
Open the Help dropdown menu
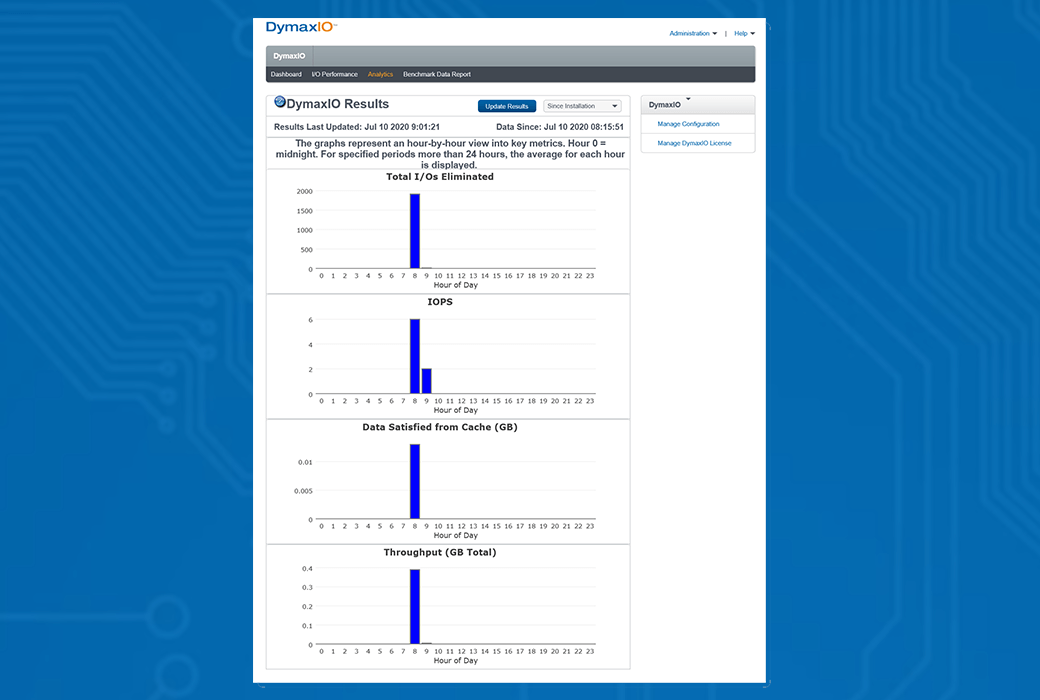point(744,34)
